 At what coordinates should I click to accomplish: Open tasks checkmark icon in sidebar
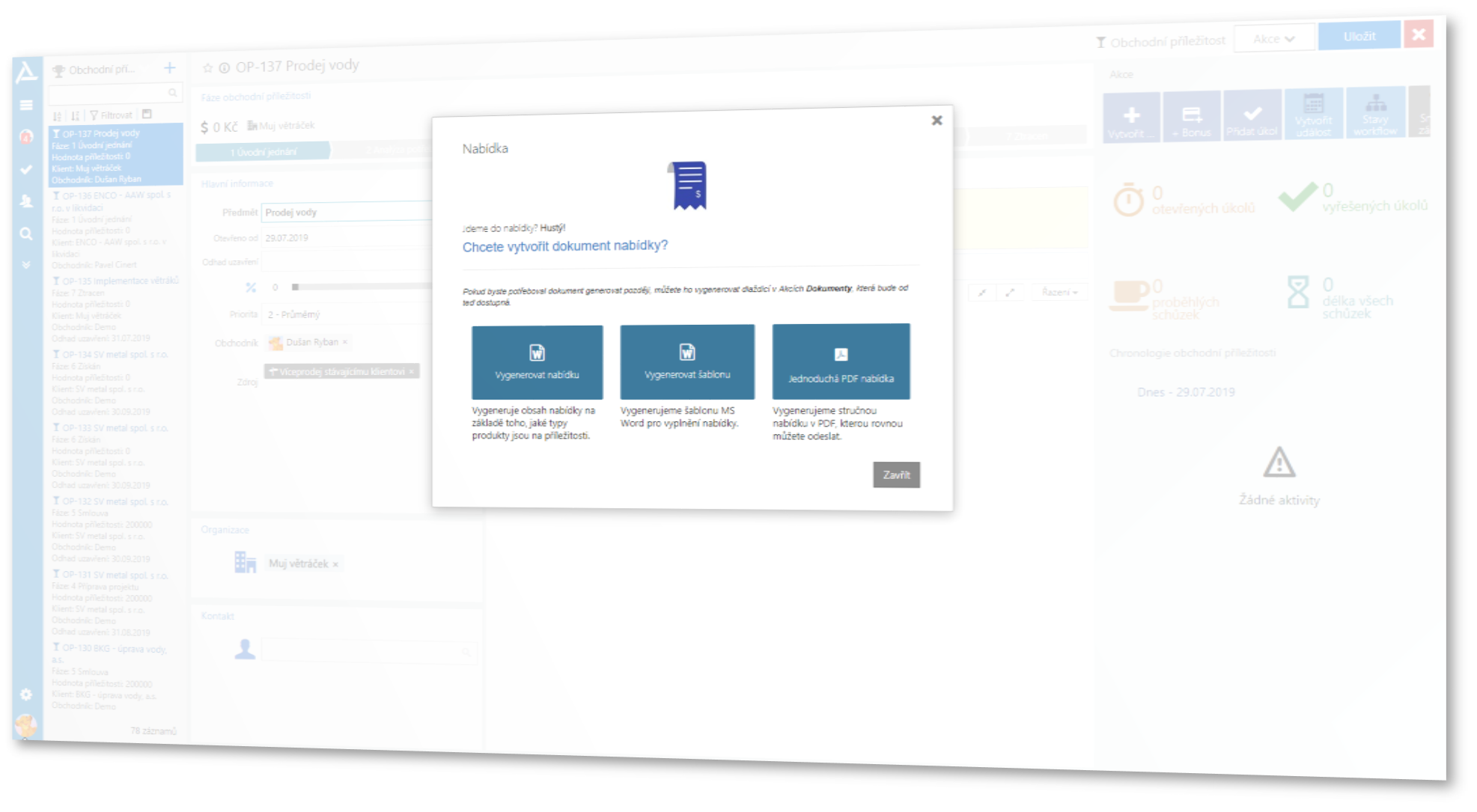26,170
